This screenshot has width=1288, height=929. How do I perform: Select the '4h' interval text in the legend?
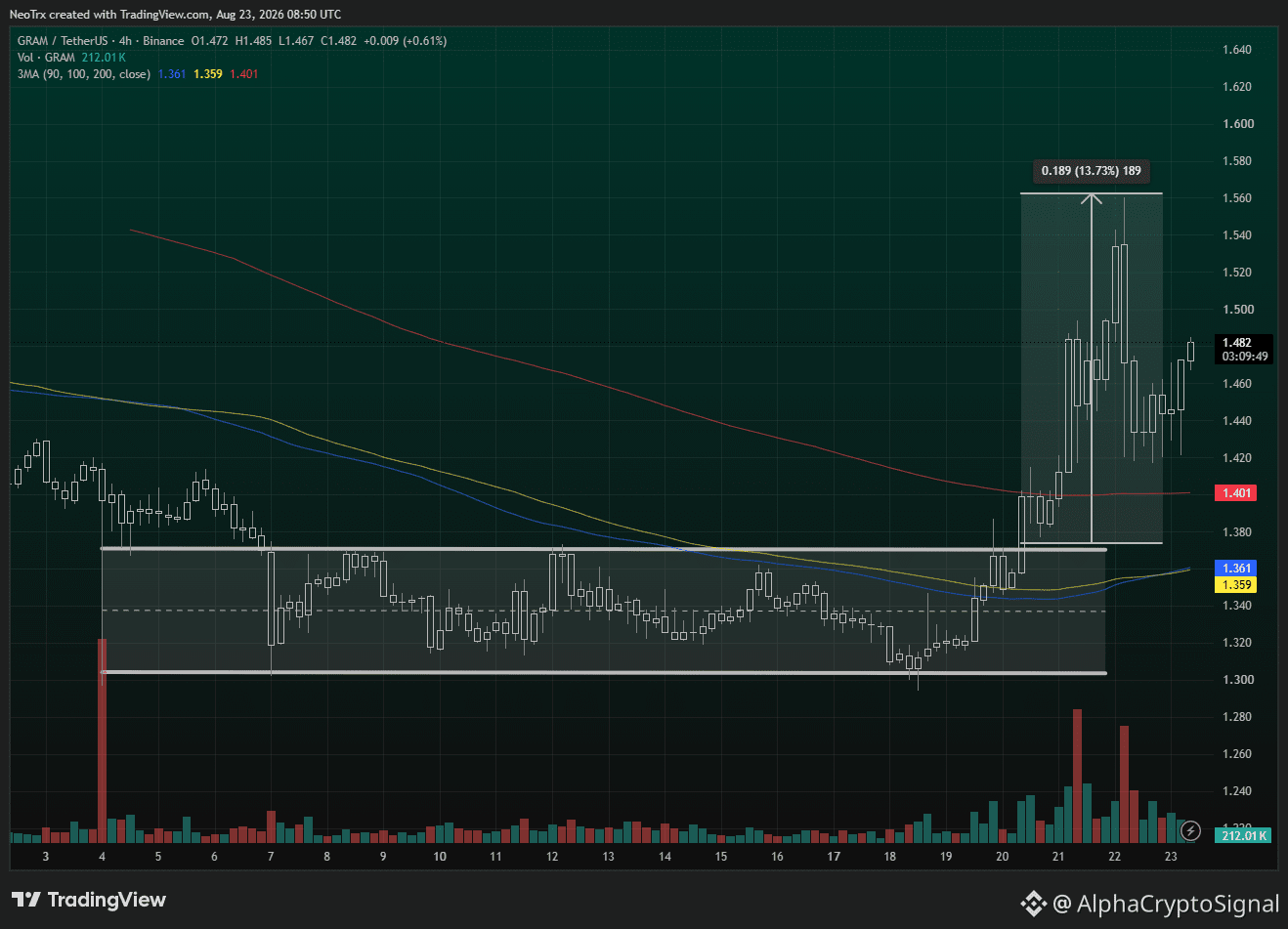pos(125,41)
